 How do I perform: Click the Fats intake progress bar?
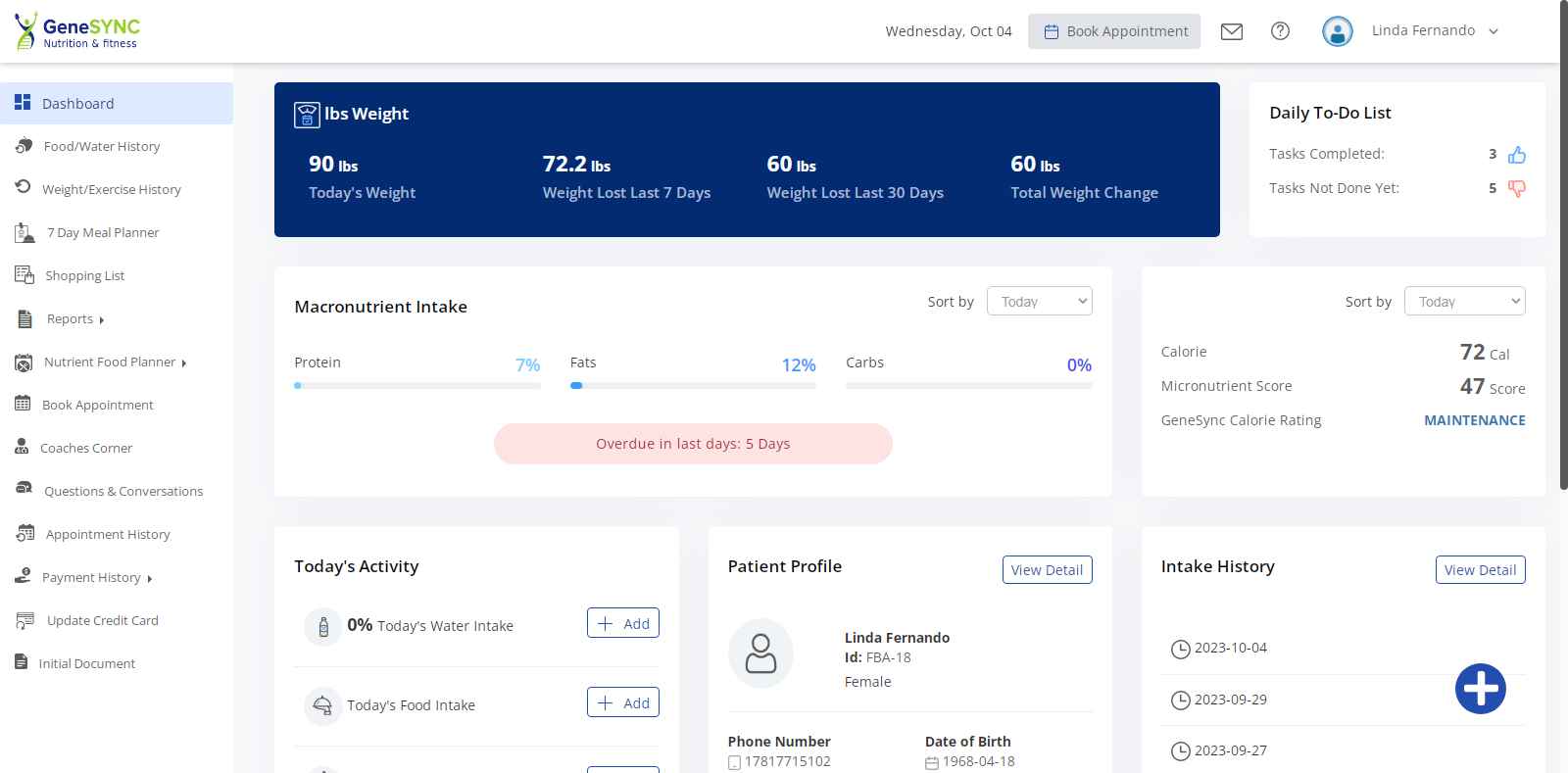(x=692, y=386)
